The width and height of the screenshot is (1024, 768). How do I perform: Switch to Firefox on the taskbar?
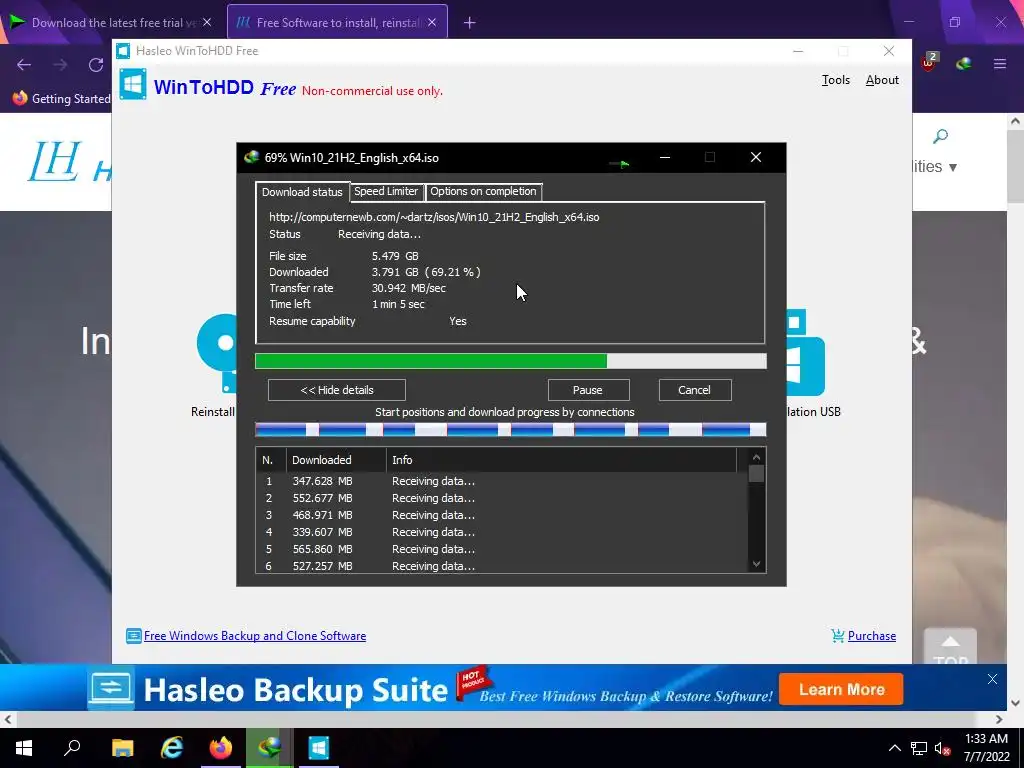pos(221,748)
